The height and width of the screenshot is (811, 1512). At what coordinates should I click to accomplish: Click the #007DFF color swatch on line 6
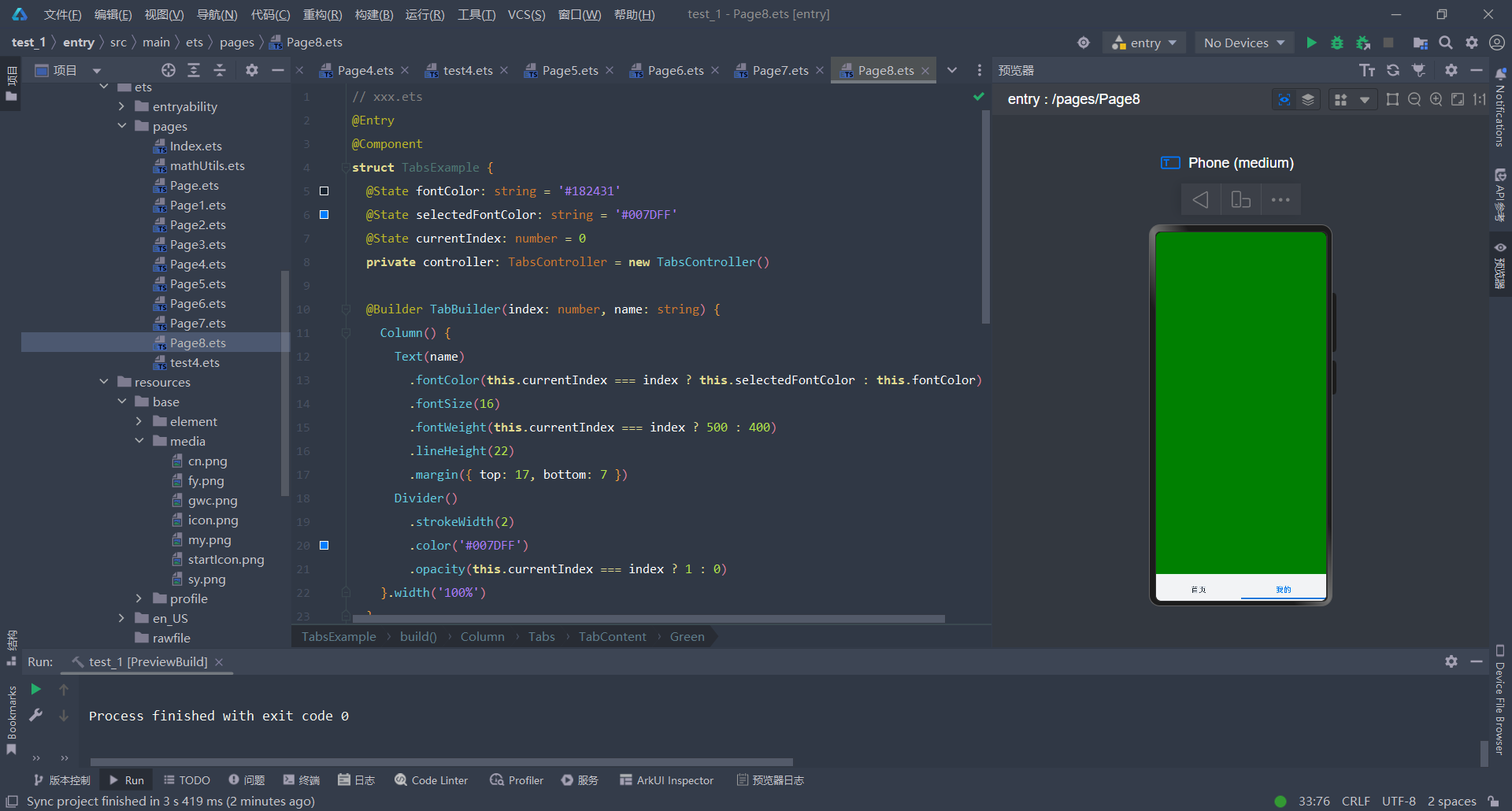click(324, 214)
